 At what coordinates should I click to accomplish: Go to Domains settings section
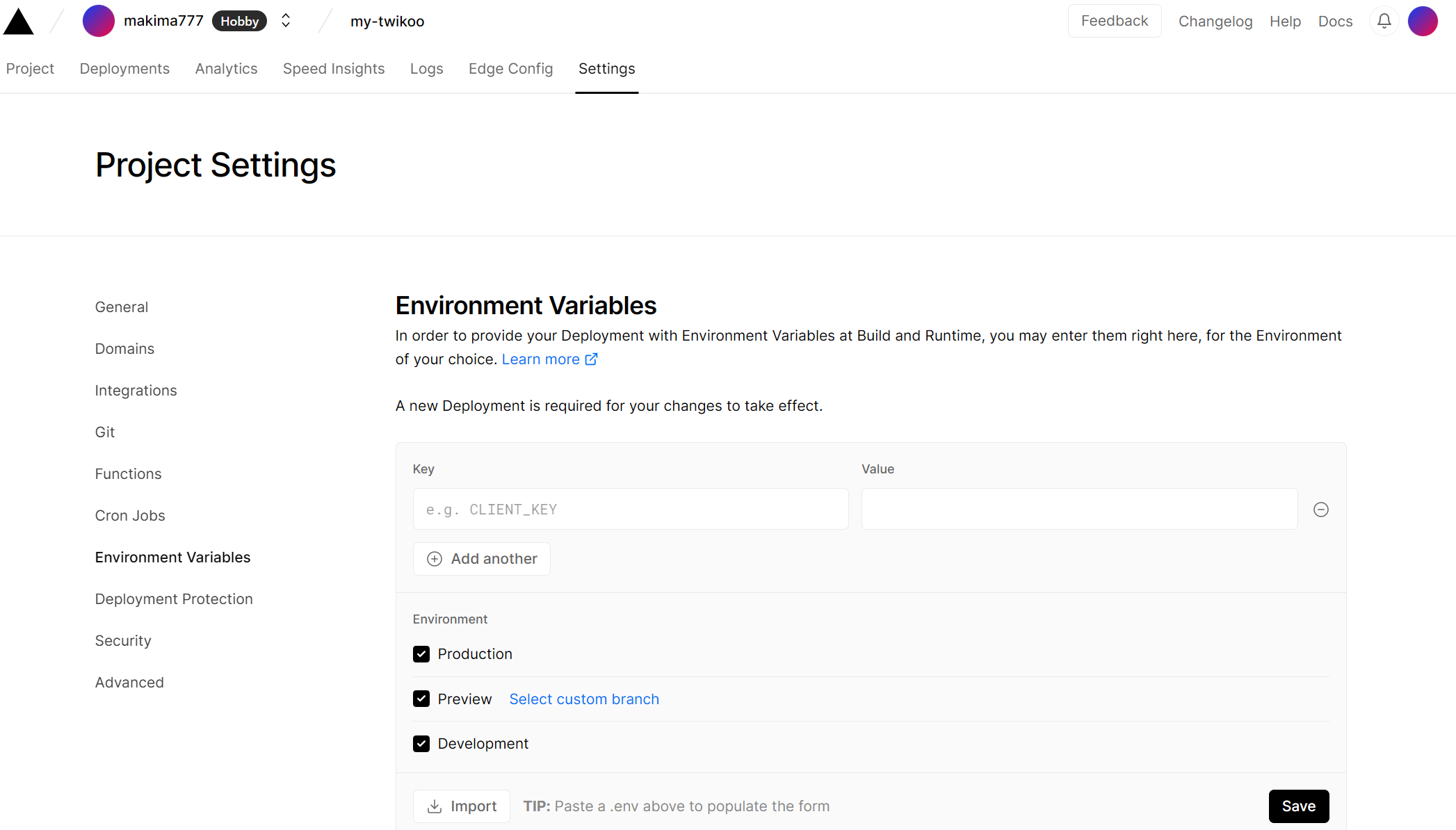124,349
